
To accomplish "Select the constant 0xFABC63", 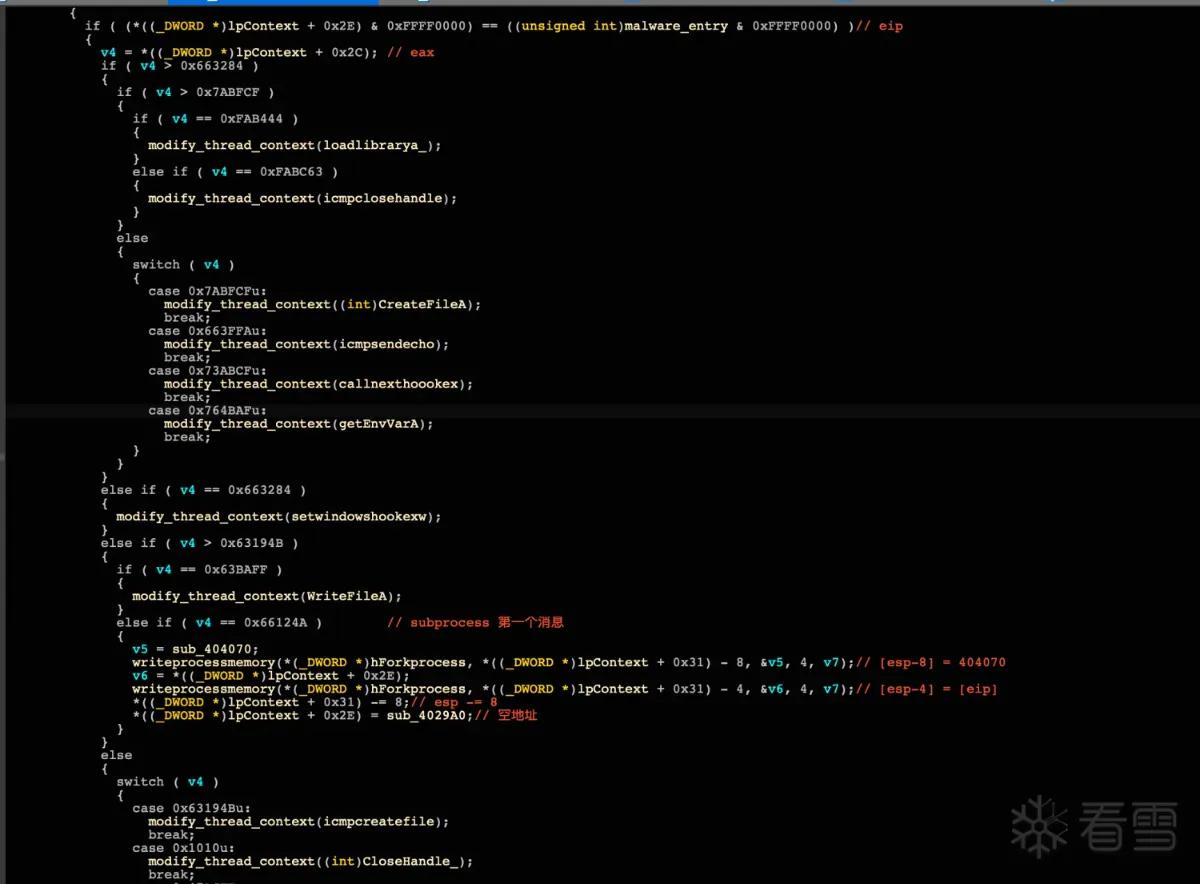I will click(291, 171).
